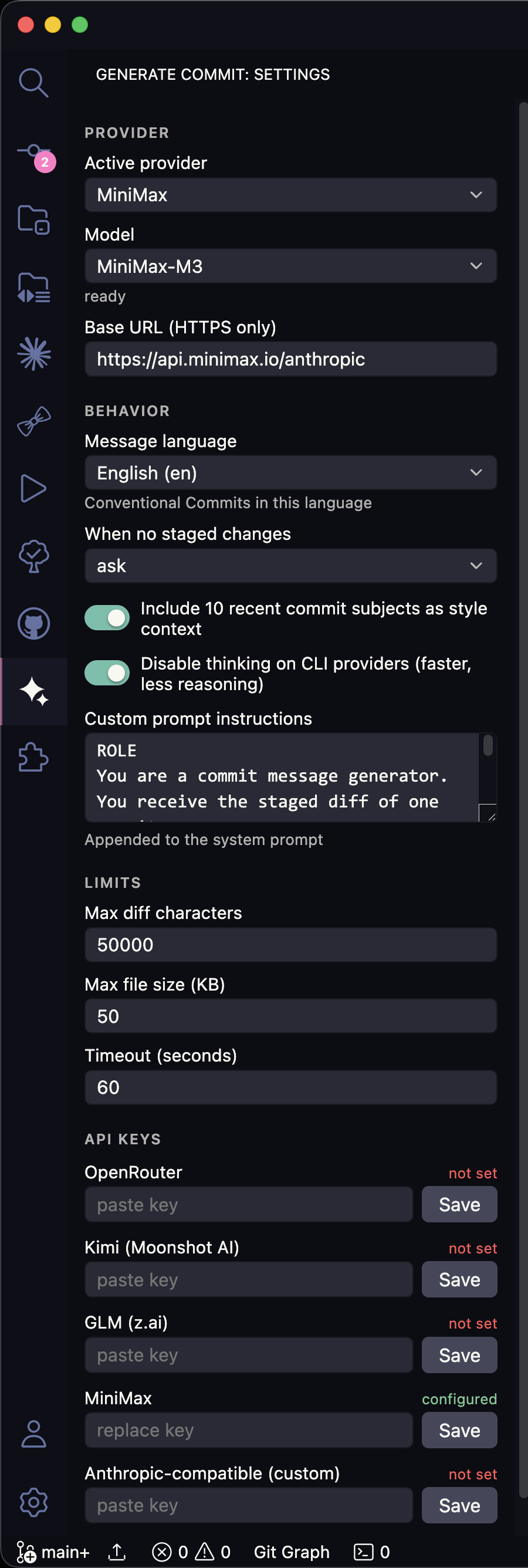Viewport: 528px width, 1568px height.
Task: Expand the When no staged changes dropdown
Action: coord(291,566)
